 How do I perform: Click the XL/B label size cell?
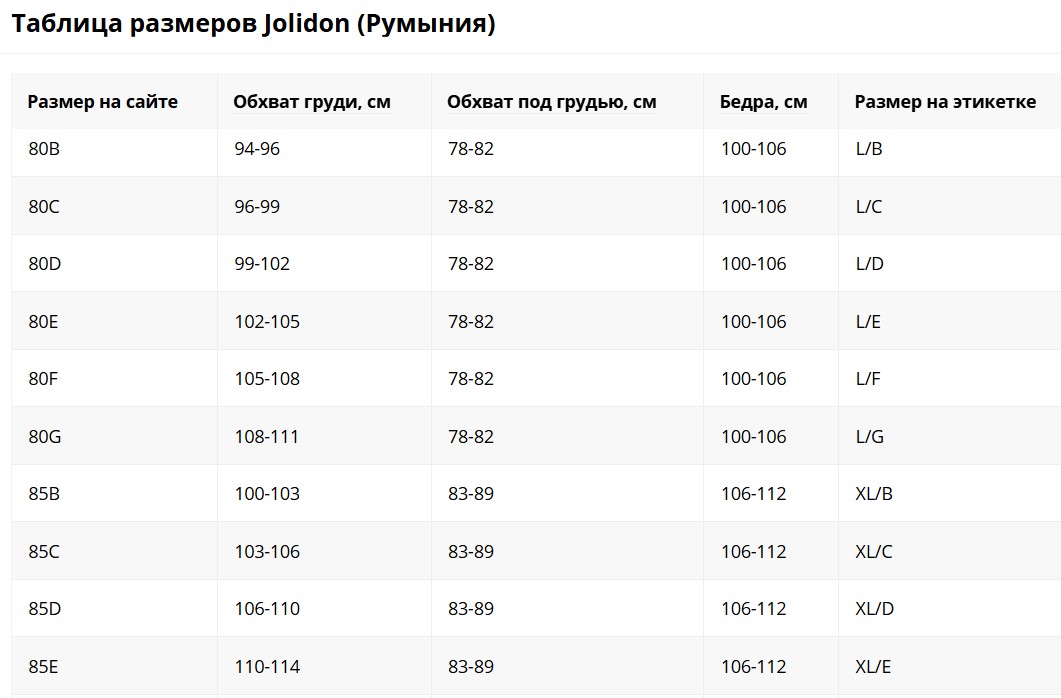point(873,494)
